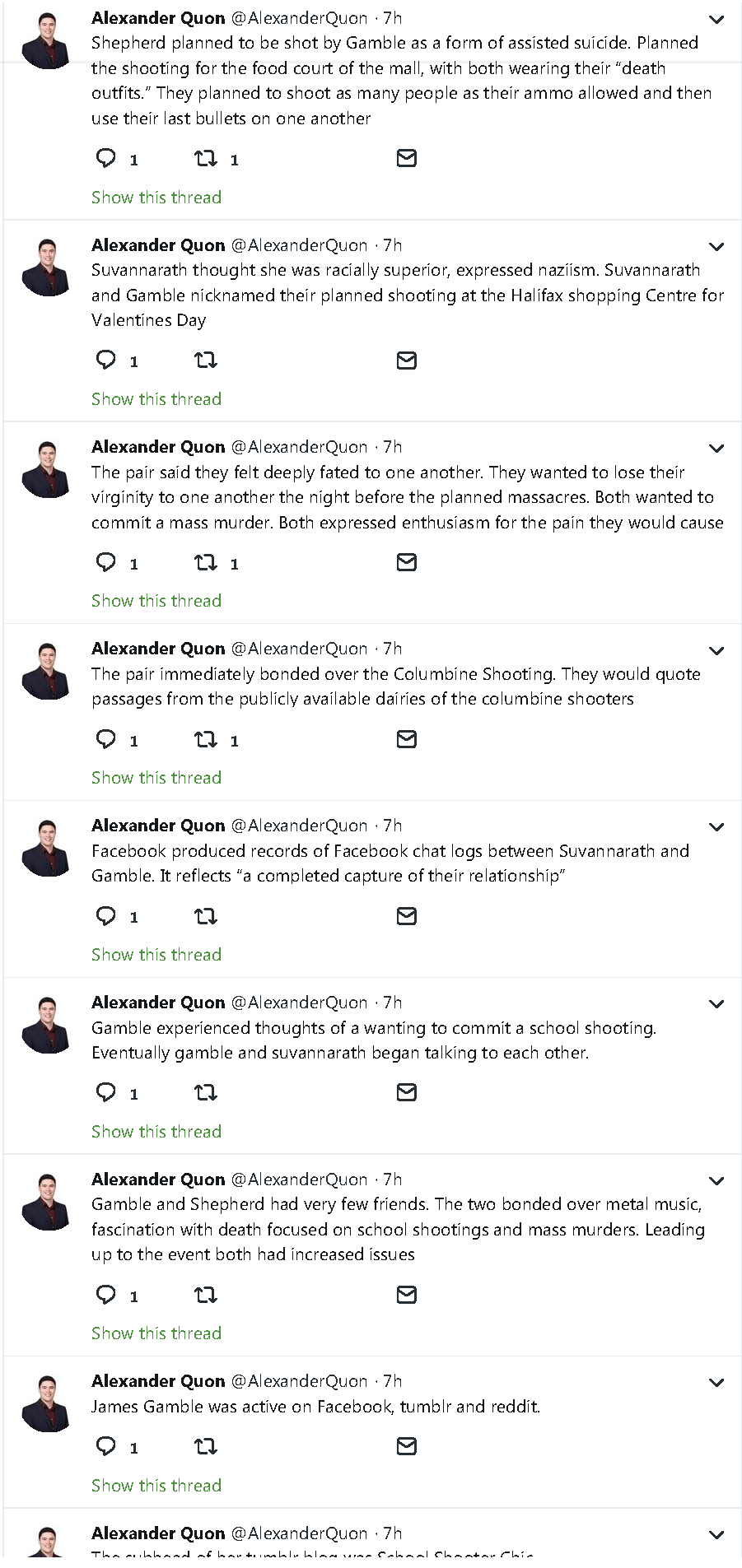Show this thread under the Valentines Day tweet
Viewport: 742px width, 1568px height.
pyautogui.click(x=156, y=399)
